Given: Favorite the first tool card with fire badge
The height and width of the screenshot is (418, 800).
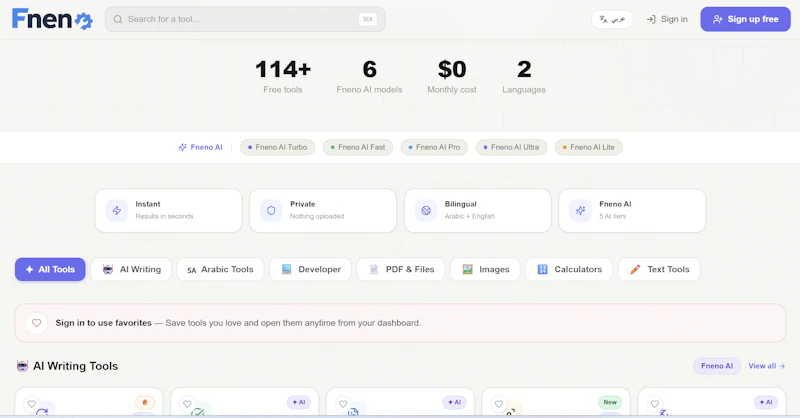Looking at the screenshot, I should (32, 404).
